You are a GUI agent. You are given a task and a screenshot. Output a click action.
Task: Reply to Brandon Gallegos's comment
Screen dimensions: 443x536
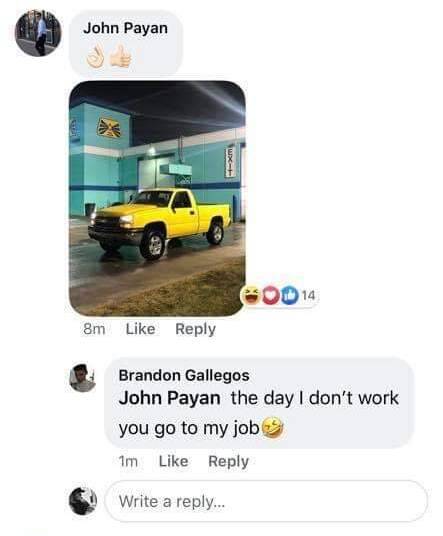coord(228,461)
